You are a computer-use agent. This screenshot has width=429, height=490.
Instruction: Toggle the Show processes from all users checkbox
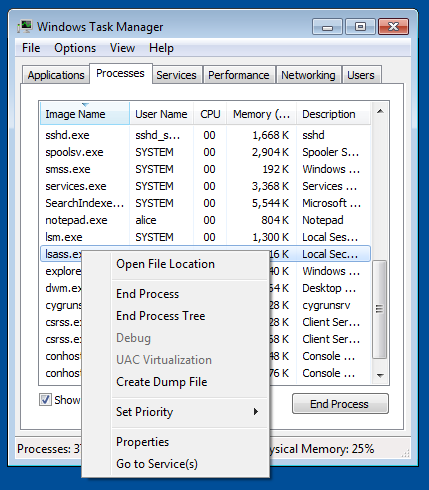(x=45, y=400)
